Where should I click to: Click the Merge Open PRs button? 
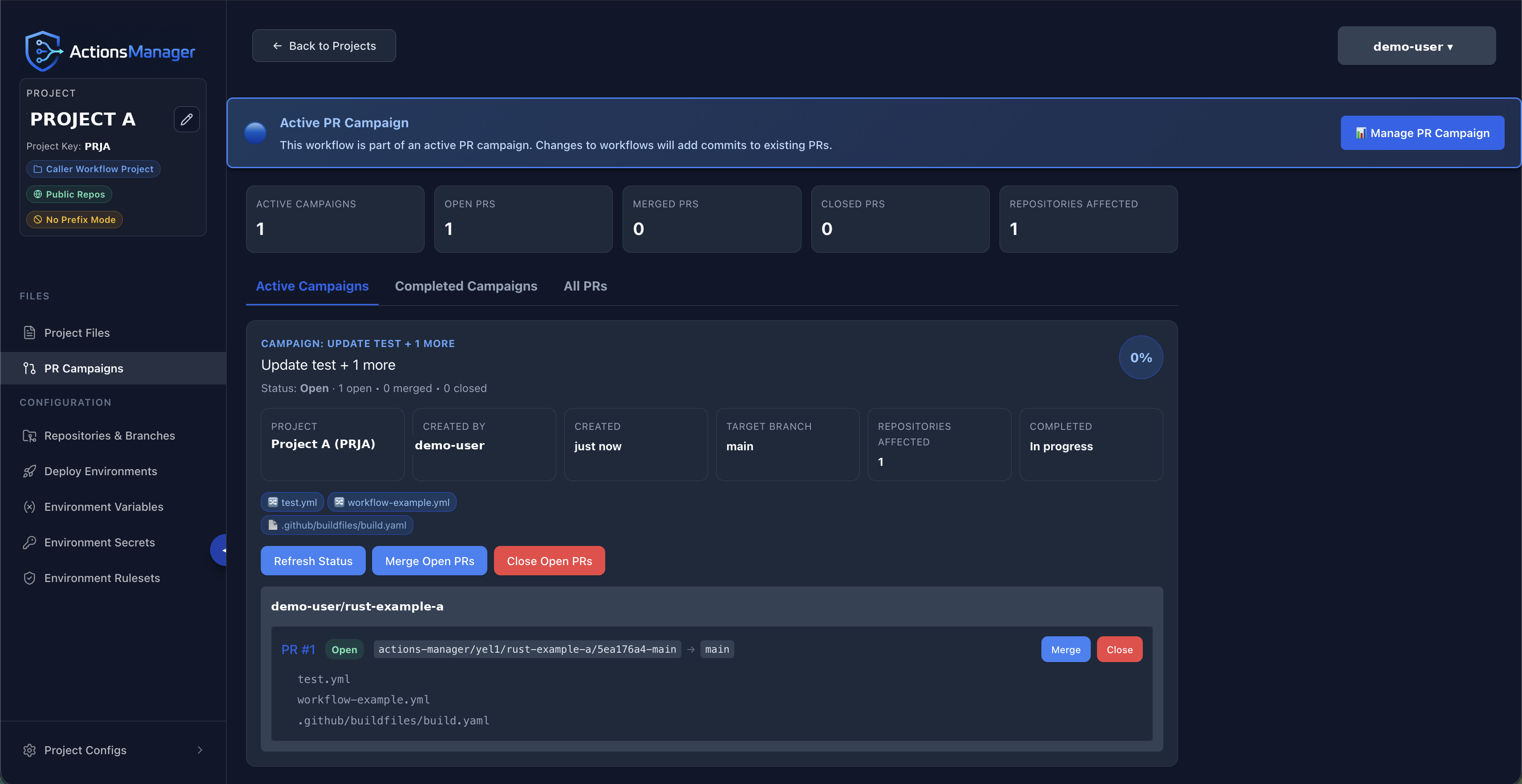[429, 561]
